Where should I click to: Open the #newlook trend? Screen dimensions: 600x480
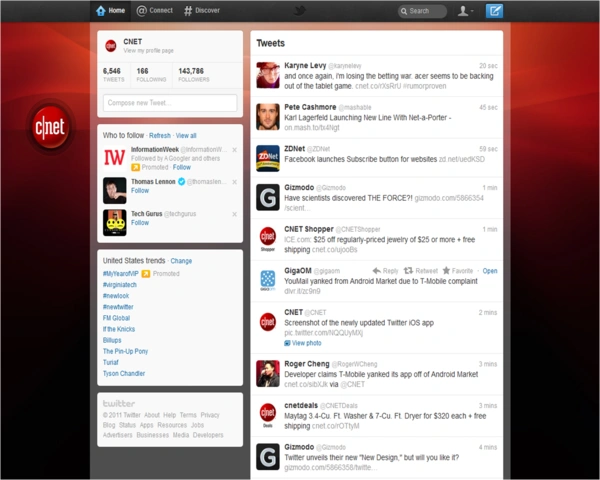coord(116,296)
